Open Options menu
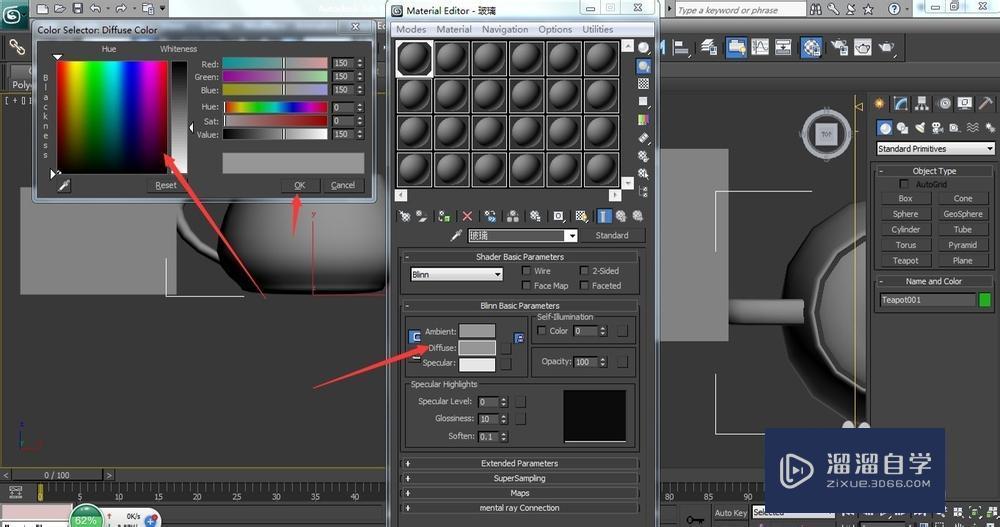Image resolution: width=1000 pixels, height=527 pixels. [555, 29]
